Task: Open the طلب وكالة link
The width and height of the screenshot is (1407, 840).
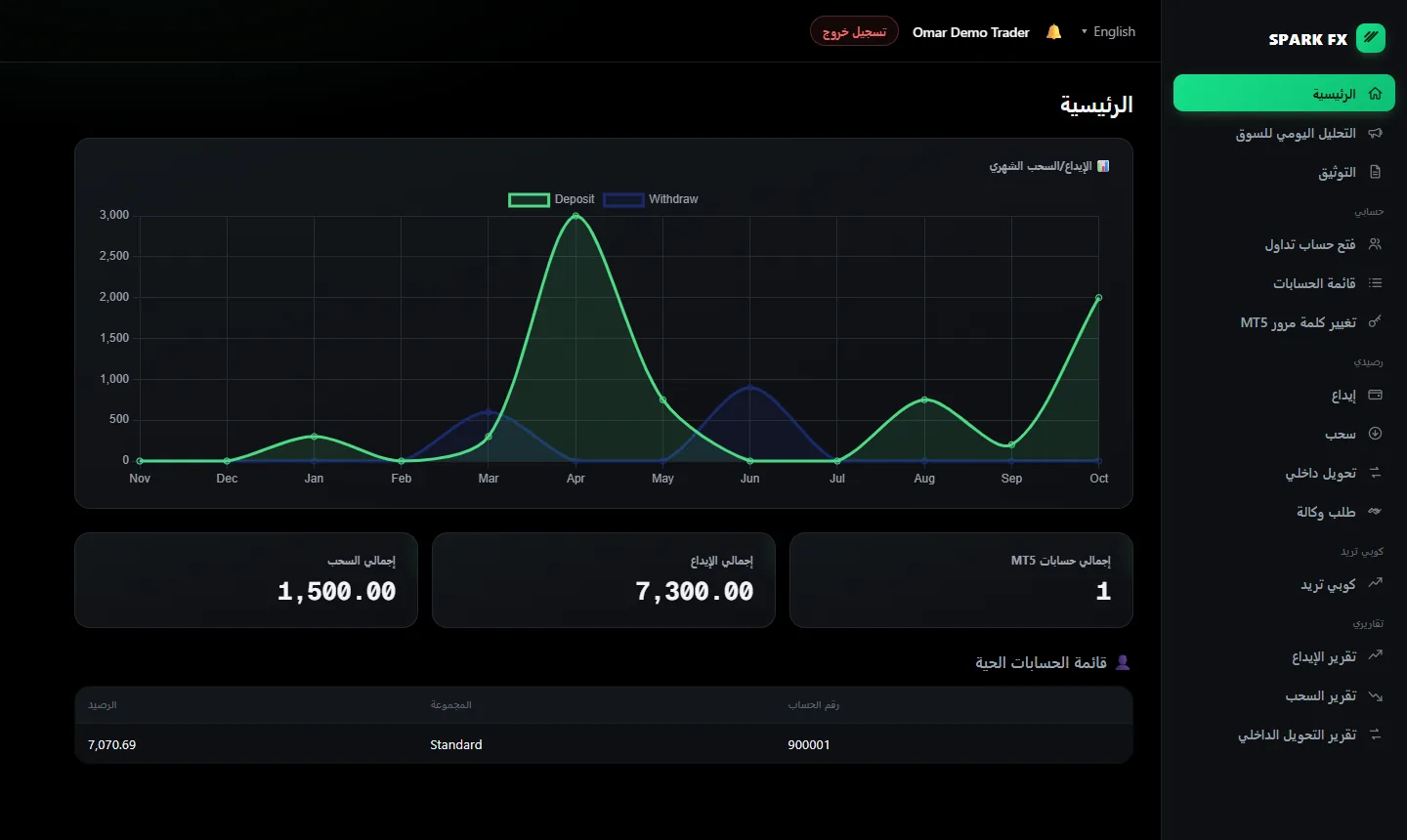Action: pos(1284,512)
